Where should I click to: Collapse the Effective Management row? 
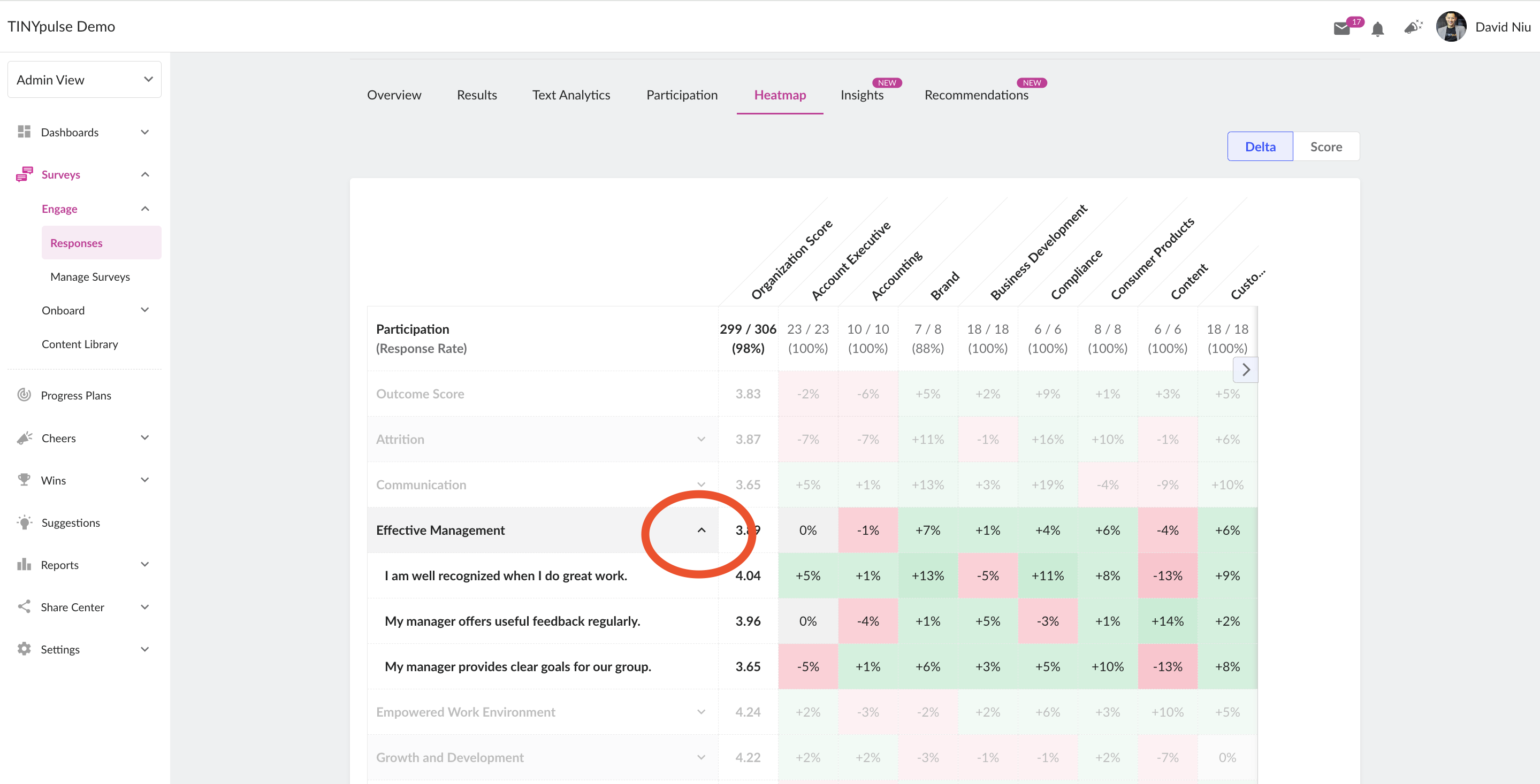coord(702,530)
